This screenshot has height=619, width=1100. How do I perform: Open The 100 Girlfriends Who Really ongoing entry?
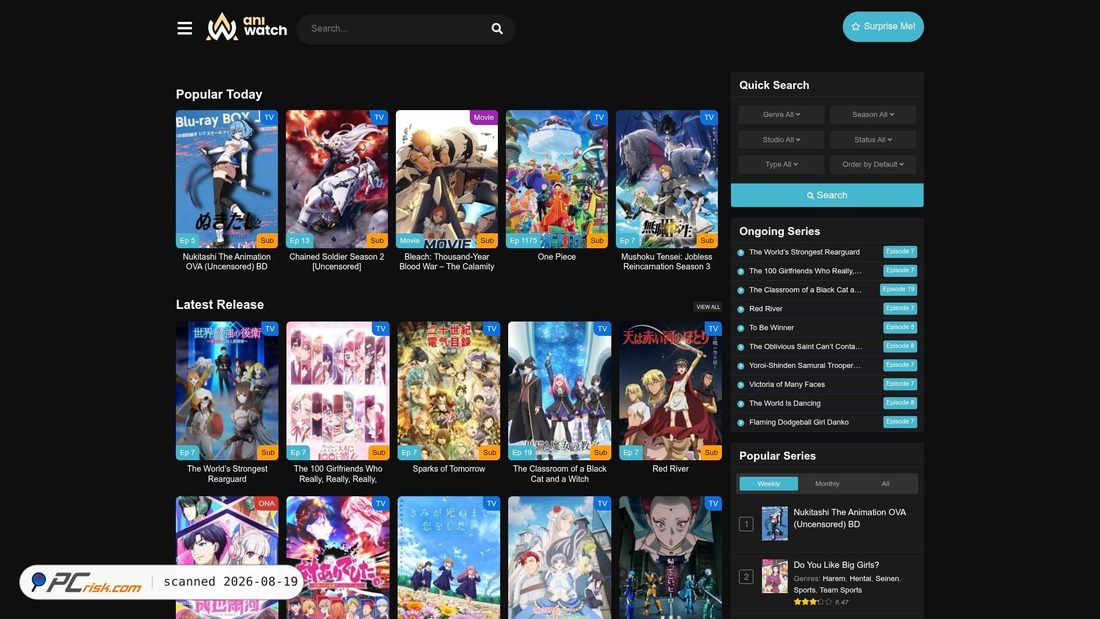[805, 271]
